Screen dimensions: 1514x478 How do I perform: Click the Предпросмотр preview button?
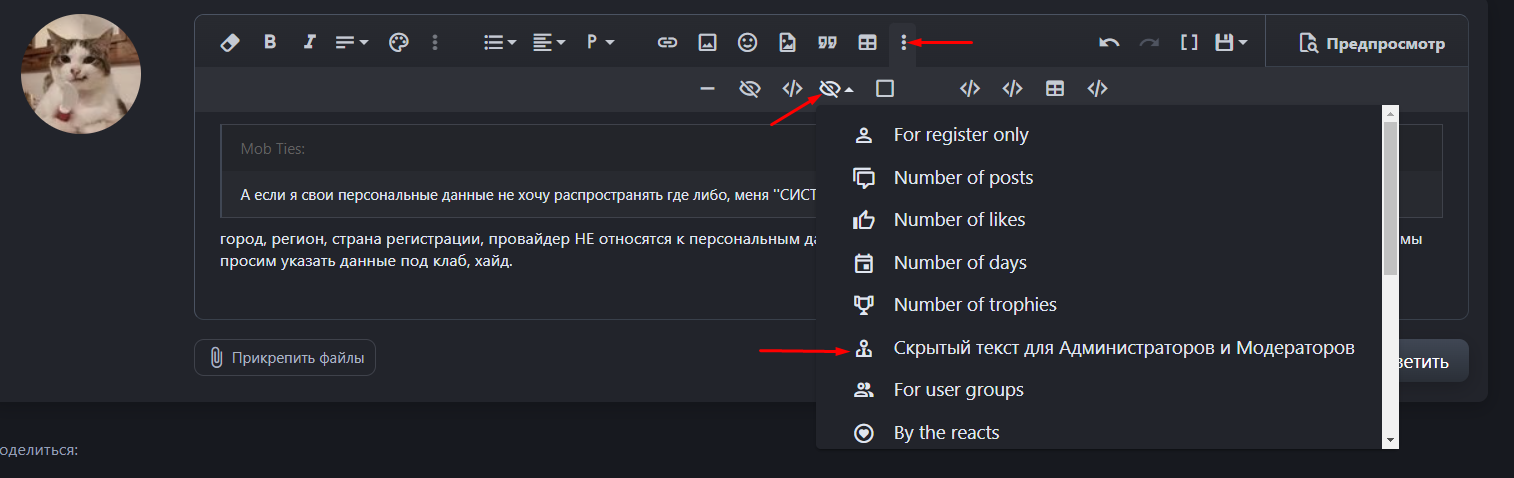pos(1372,43)
